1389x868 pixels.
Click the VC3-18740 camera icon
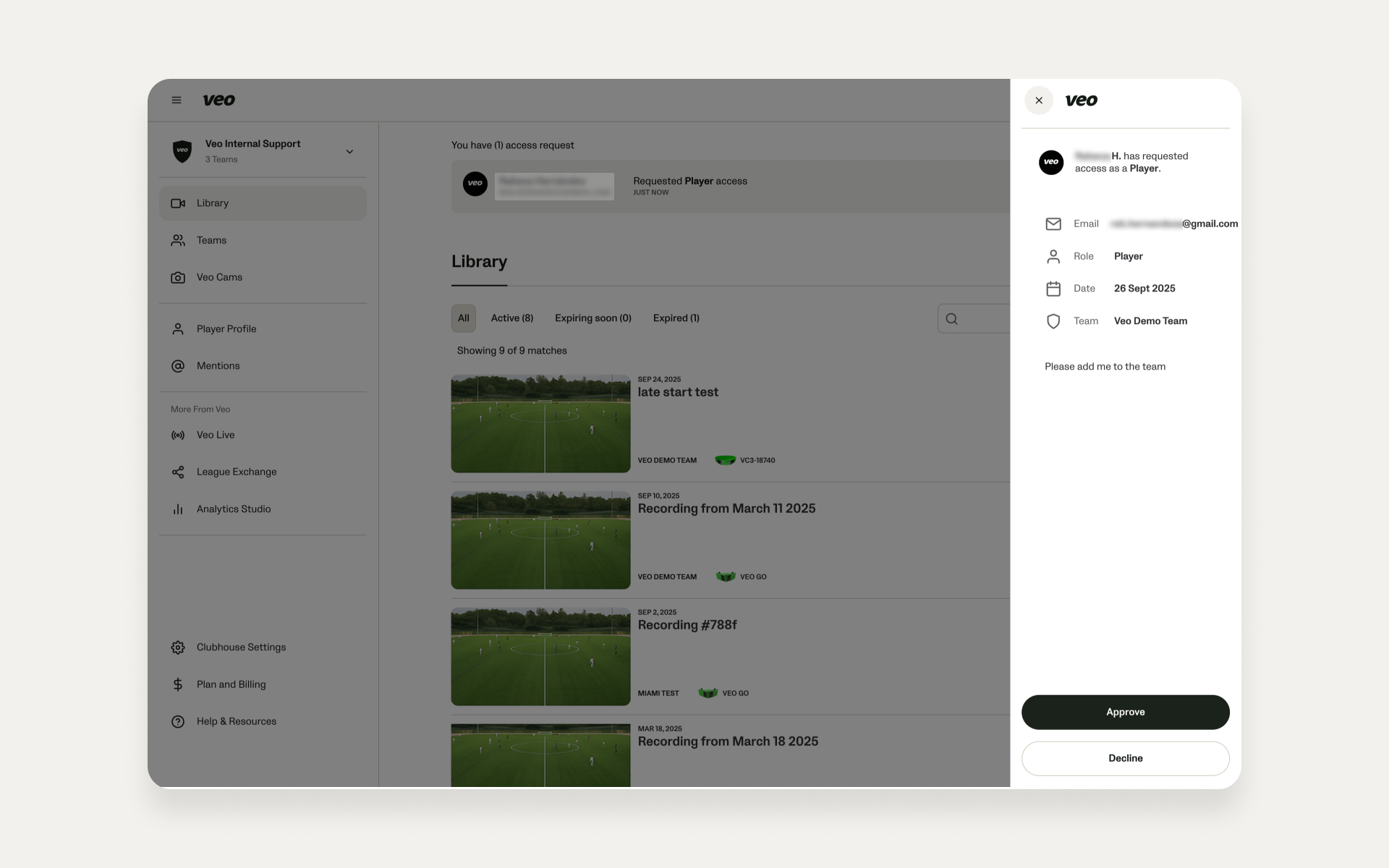[x=726, y=460]
